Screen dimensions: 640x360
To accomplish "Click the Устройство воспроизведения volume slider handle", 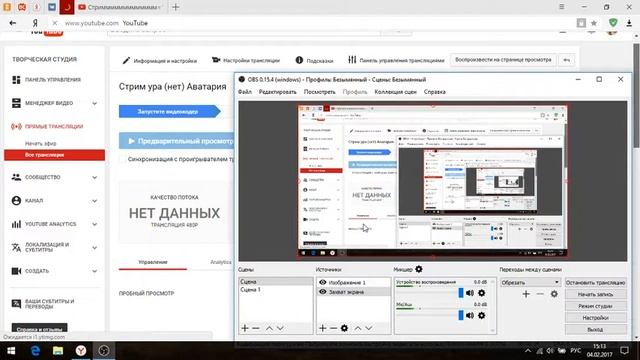I will (x=461, y=293).
